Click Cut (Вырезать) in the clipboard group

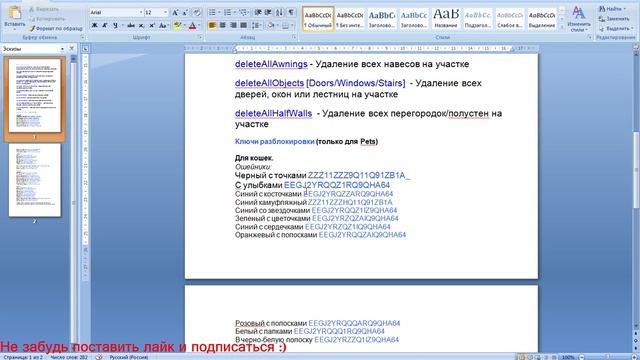coord(44,9)
